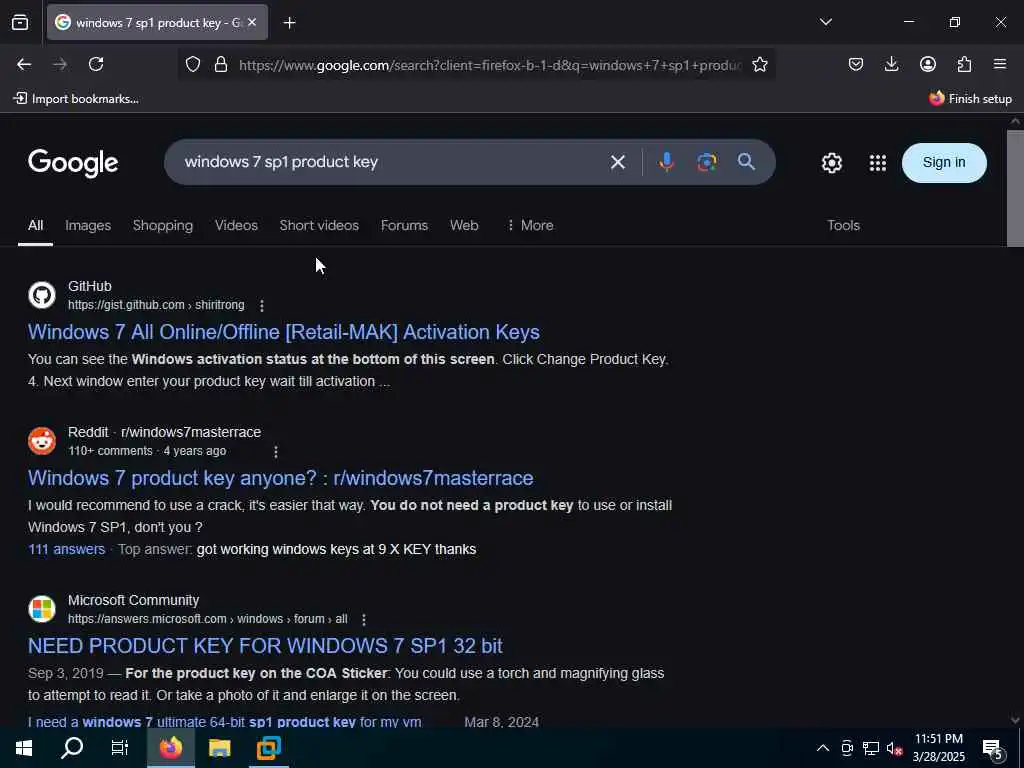Open Firefox application hamburger menu
1024x768 pixels.
pyautogui.click(x=1000, y=64)
